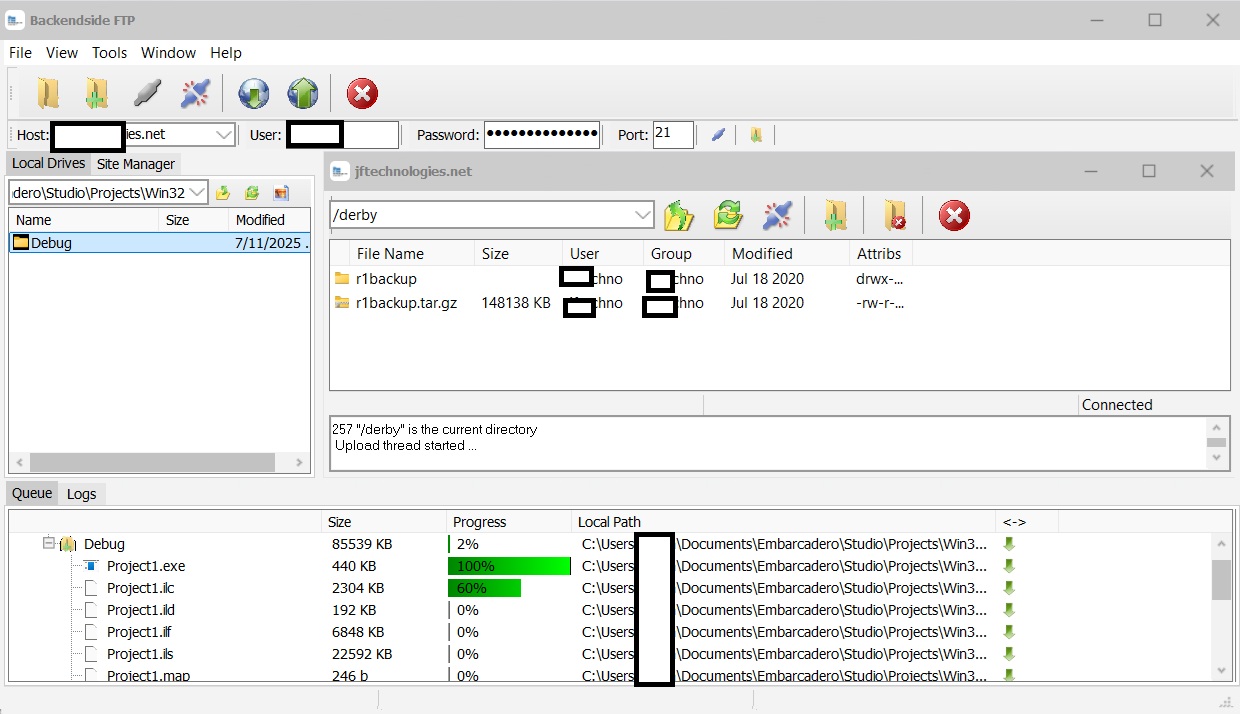Click the Disconnect plug icon on the main toolbar
Screen dimensions: 1240x714
point(195,93)
